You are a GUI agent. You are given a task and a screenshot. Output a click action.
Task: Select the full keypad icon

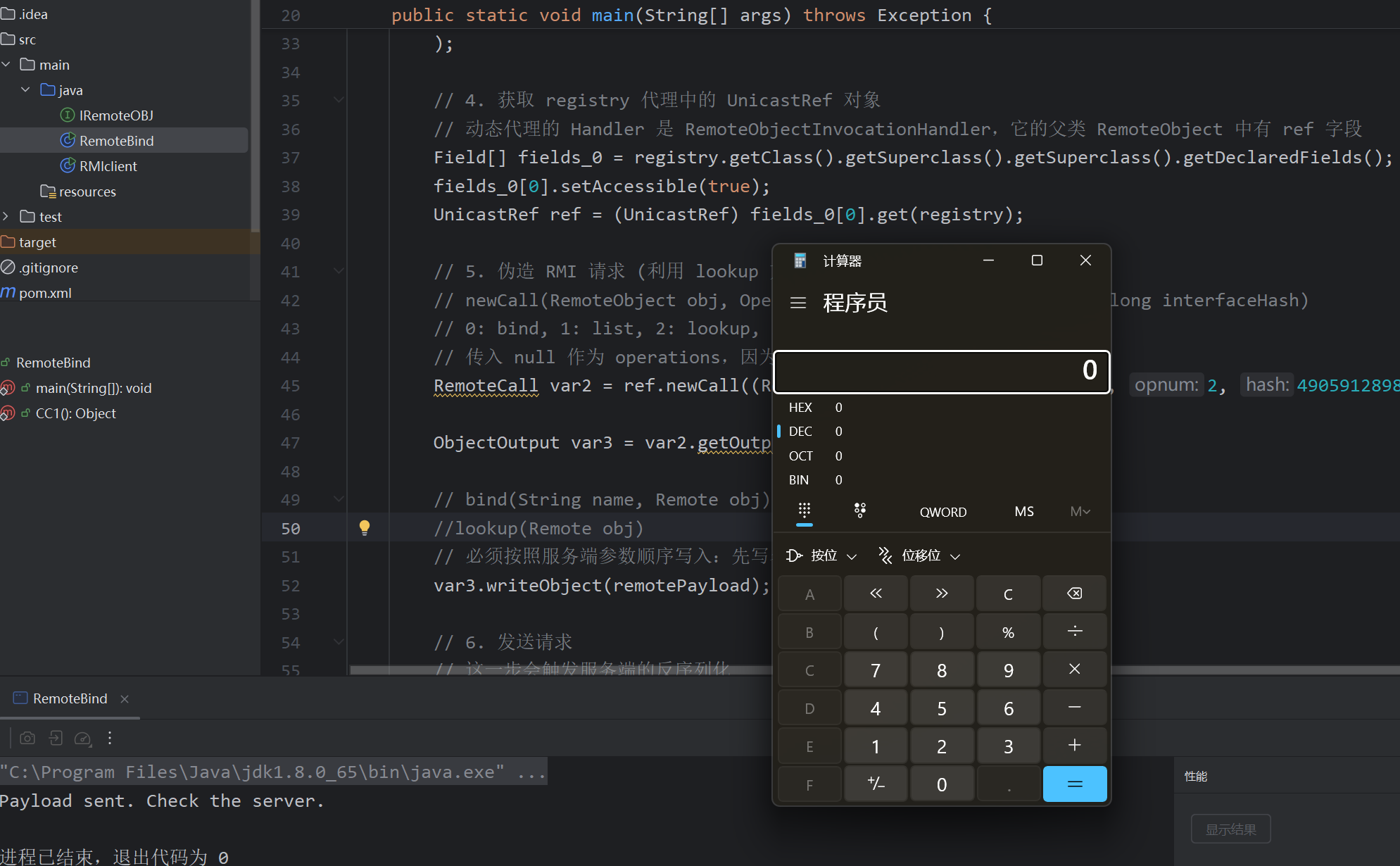click(x=805, y=511)
